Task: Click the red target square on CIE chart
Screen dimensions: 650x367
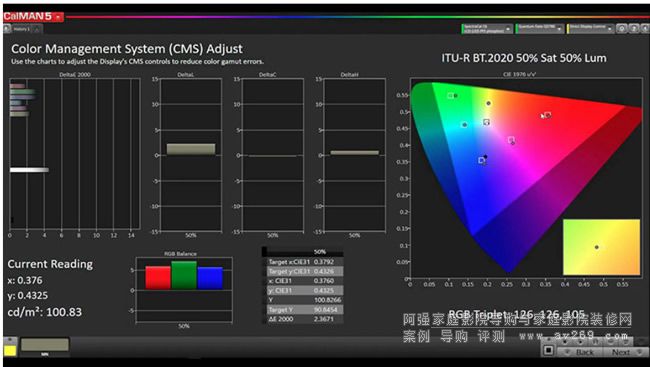Action: [548, 115]
